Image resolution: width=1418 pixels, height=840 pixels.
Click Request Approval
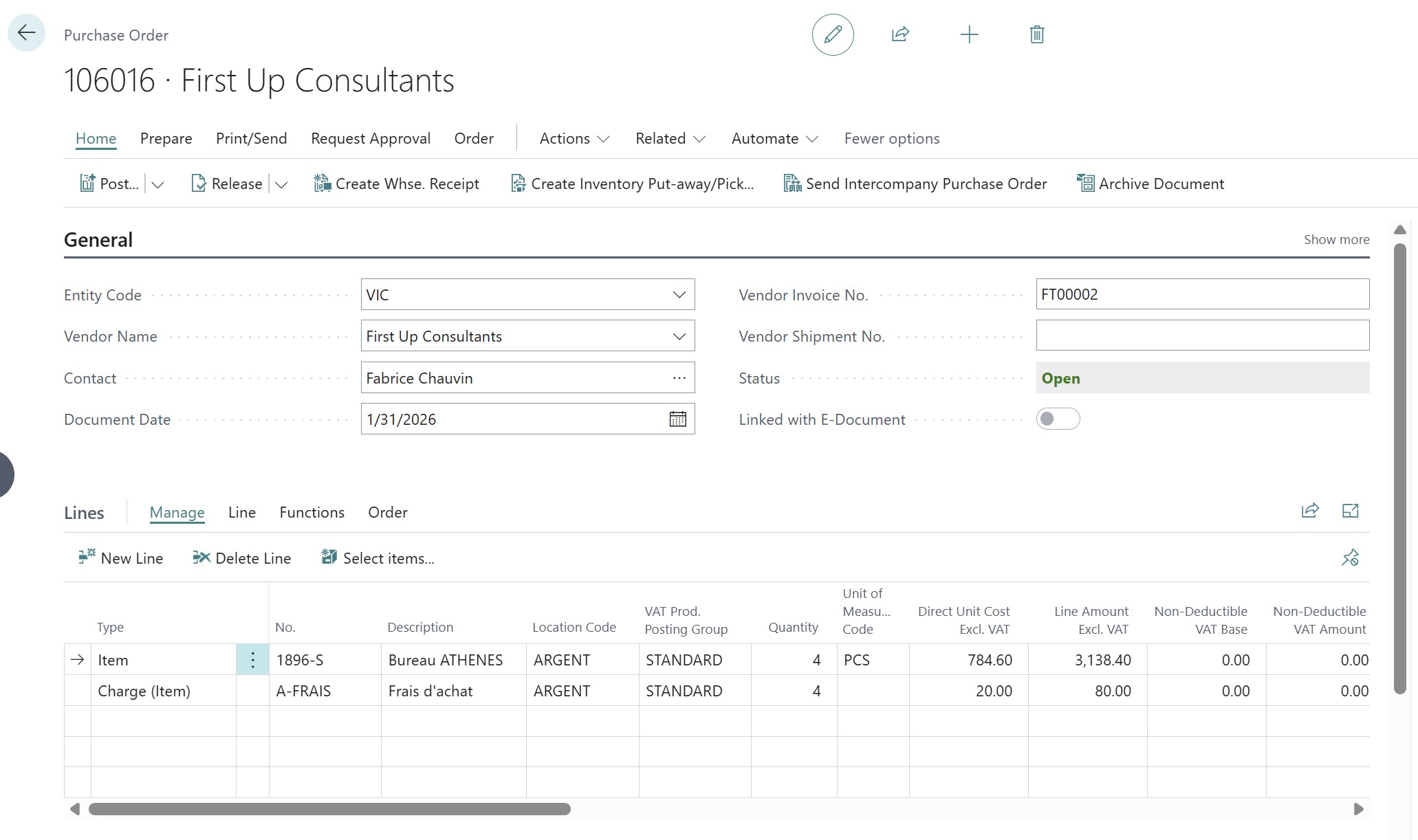(371, 138)
